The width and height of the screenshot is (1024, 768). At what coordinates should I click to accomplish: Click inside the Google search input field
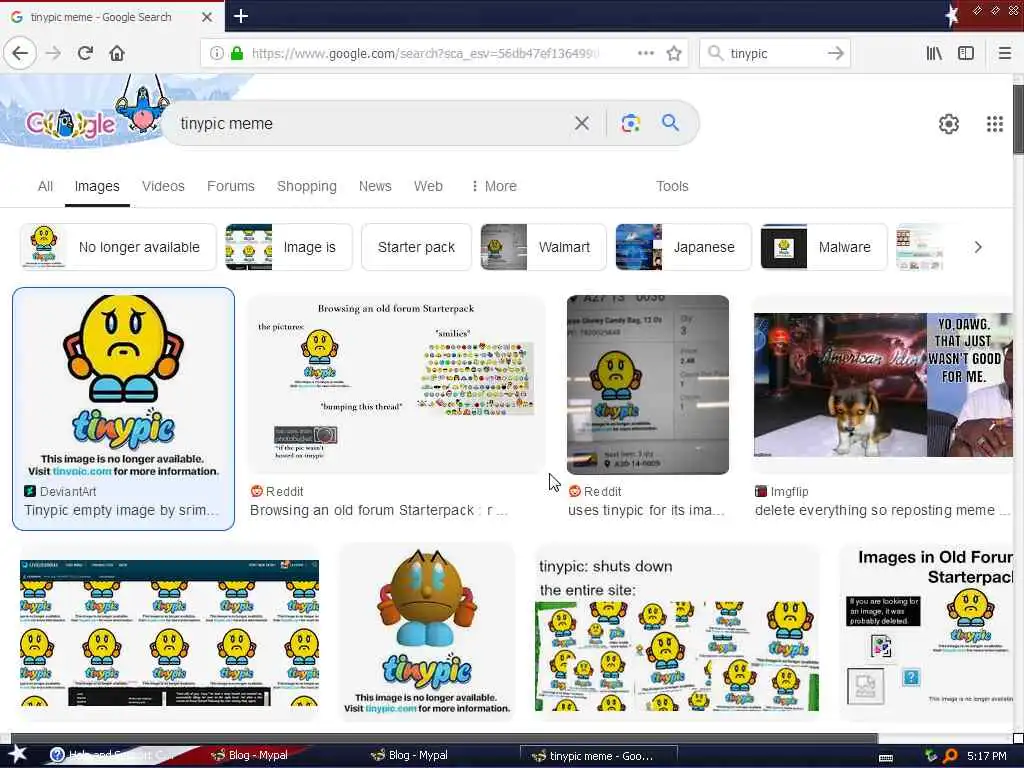coord(372,123)
